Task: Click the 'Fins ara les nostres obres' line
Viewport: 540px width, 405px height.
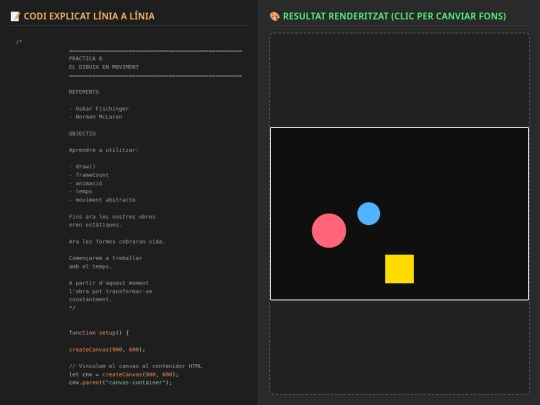Action: click(112, 217)
